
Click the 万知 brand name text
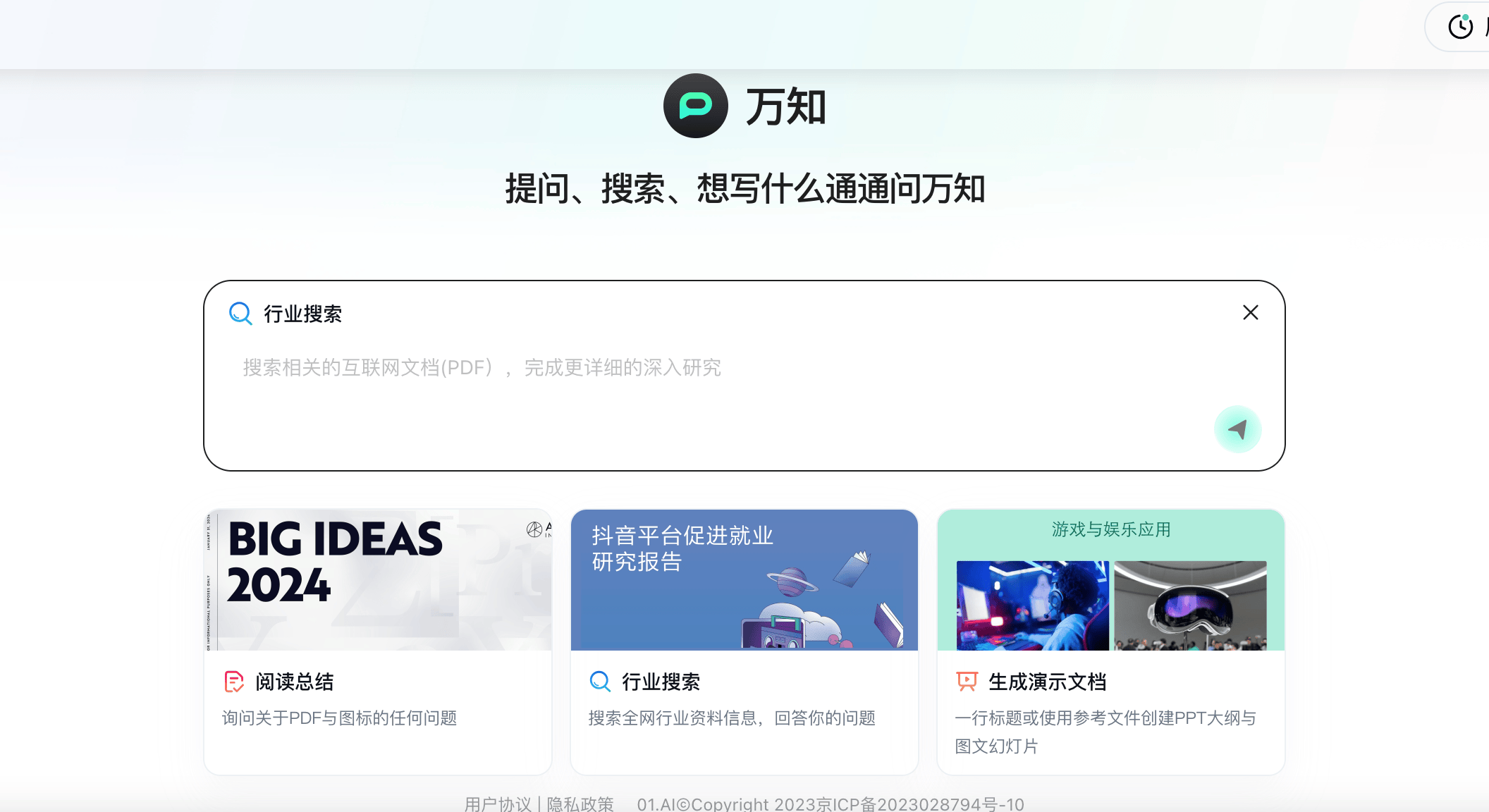pyautogui.click(x=786, y=106)
